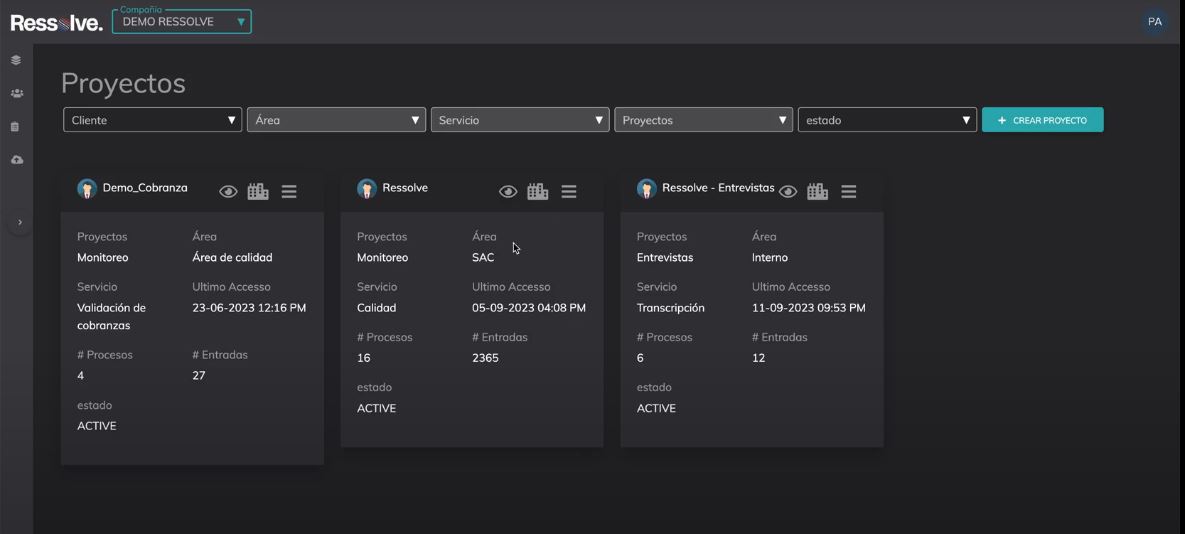1185x534 pixels.
Task: Click building icon on Demo_Cobranza card
Action: click(x=258, y=191)
